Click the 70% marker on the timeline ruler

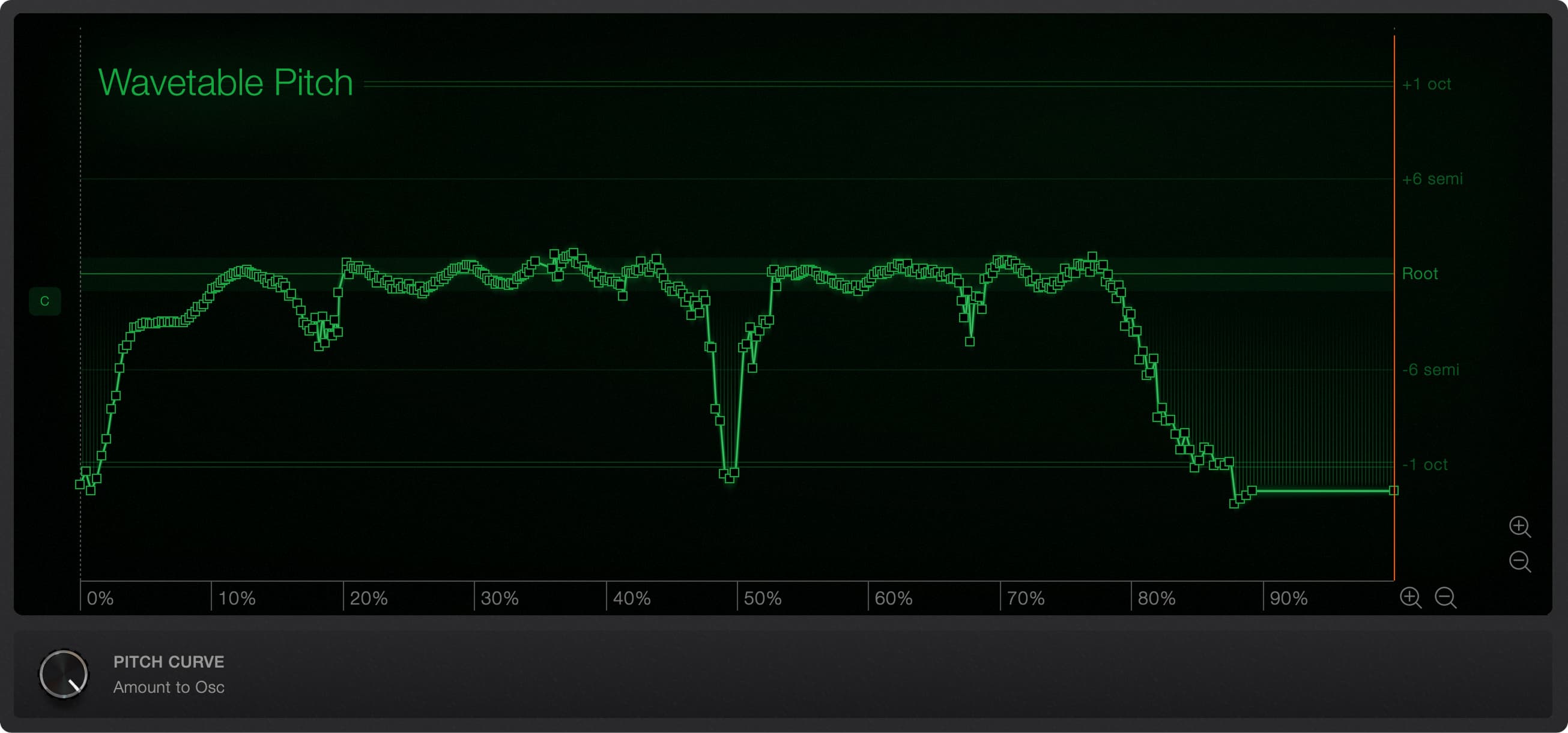click(x=1025, y=598)
